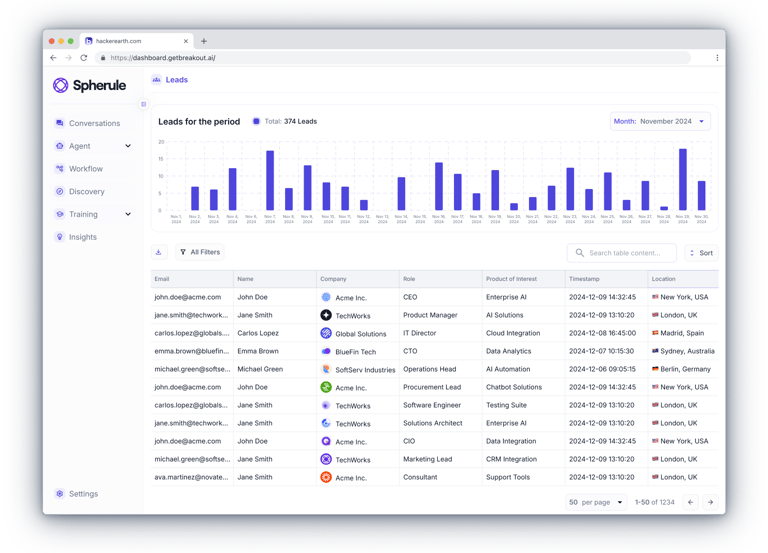
Task: Open Conversations in the sidebar
Action: click(x=94, y=123)
